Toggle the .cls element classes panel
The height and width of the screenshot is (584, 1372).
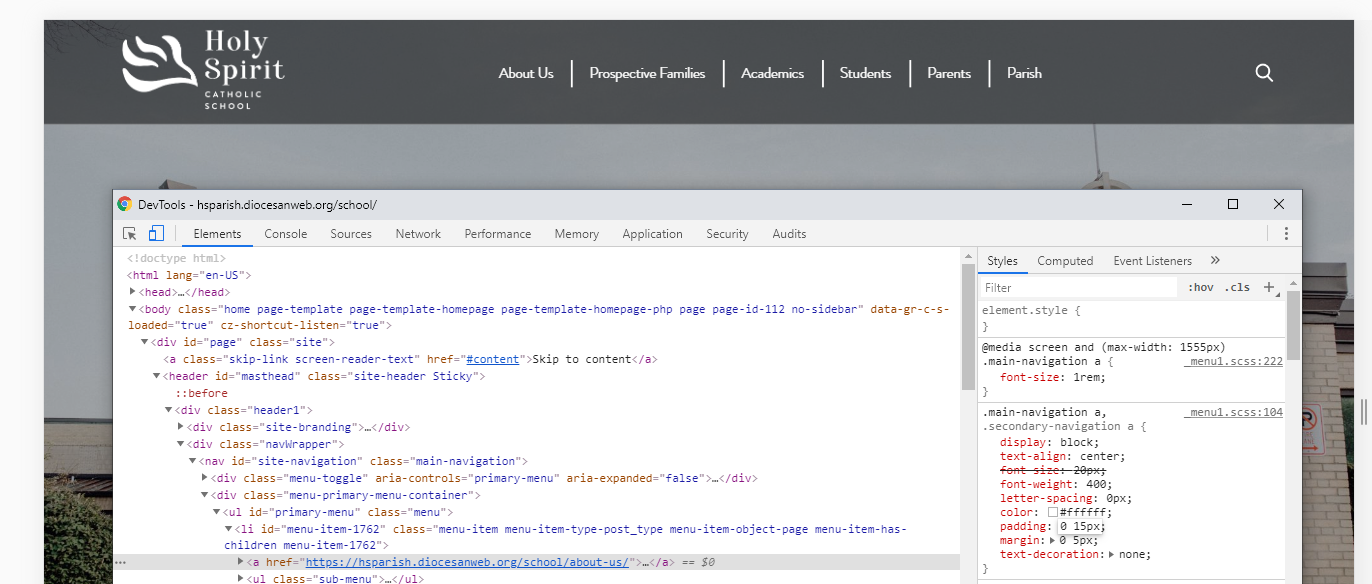1237,287
